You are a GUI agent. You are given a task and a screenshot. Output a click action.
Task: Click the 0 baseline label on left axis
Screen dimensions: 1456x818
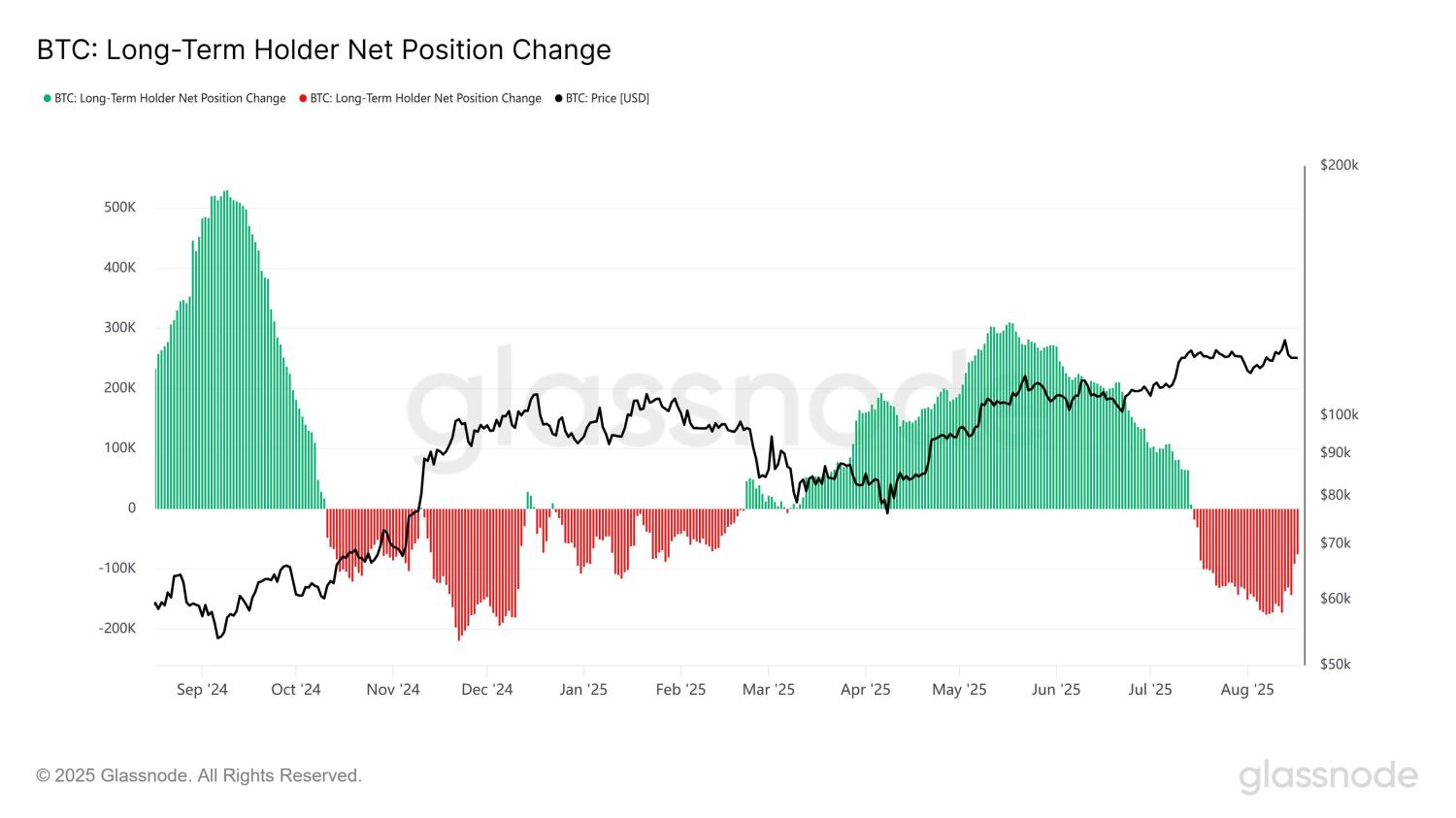[132, 508]
